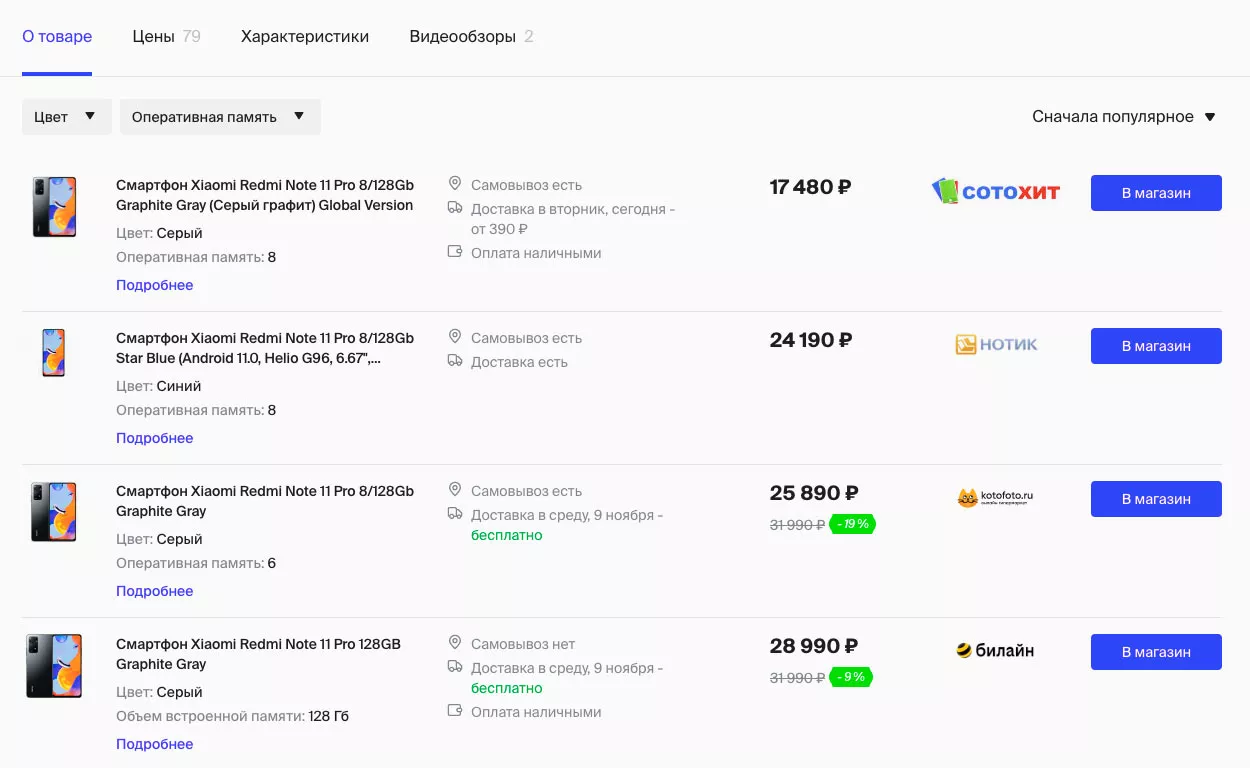The image size is (1250, 768).
Task: Click "Подробнее" under the 17 480 ₽ offer
Action: (x=155, y=285)
